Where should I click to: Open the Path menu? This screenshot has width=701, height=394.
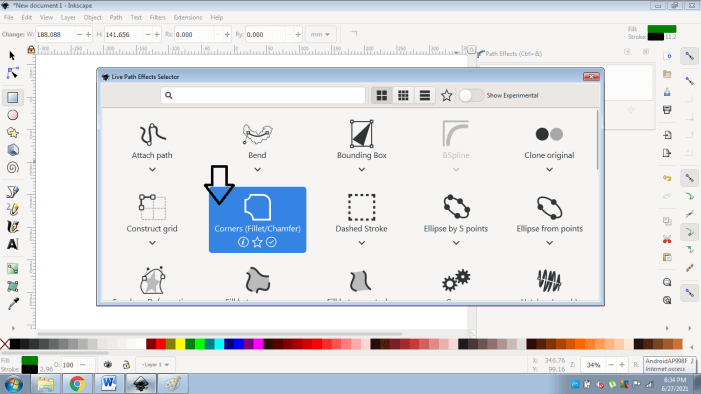click(x=116, y=17)
